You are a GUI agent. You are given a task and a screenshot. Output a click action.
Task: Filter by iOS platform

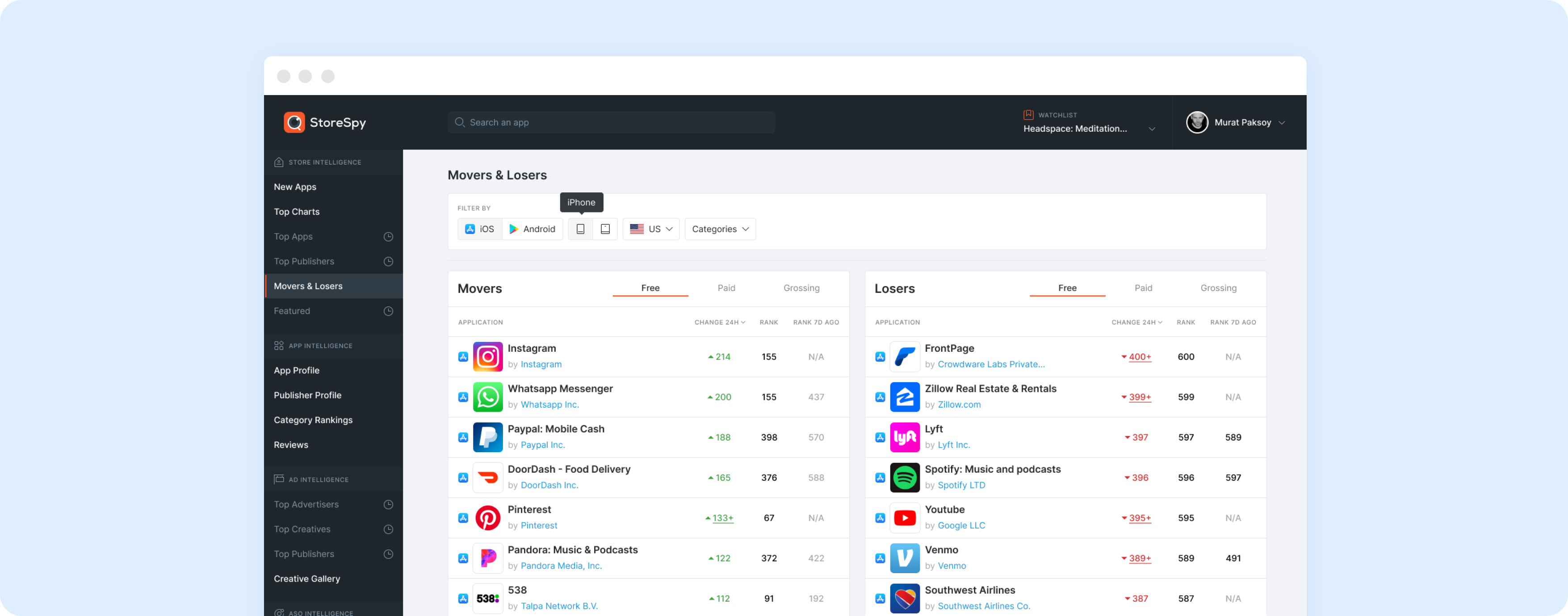(x=480, y=229)
